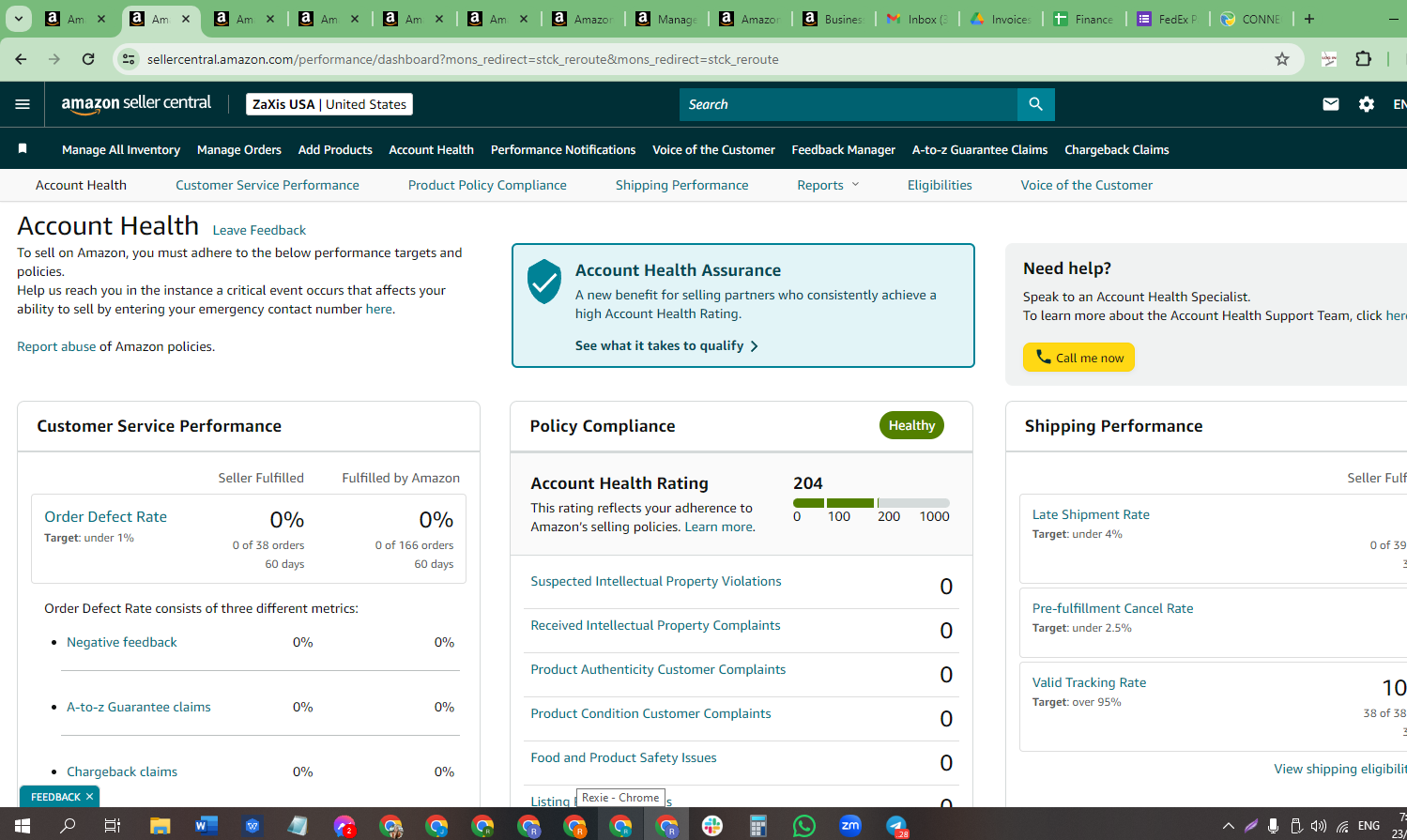The height and width of the screenshot is (840, 1407).
Task: Select the Product Policy Compliance tab
Action: pyautogui.click(x=487, y=185)
